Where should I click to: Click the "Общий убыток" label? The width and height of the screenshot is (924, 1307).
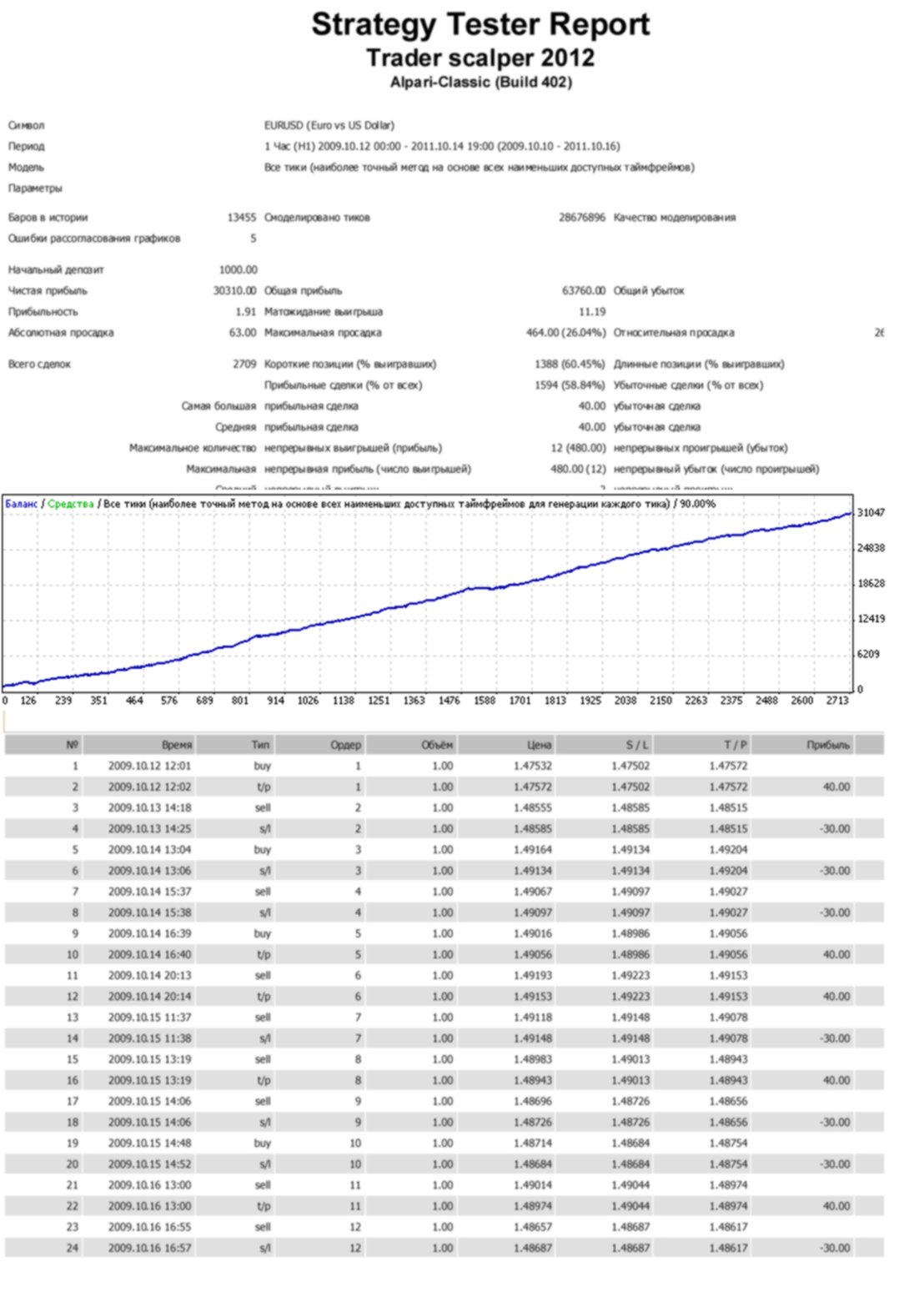pos(649,291)
